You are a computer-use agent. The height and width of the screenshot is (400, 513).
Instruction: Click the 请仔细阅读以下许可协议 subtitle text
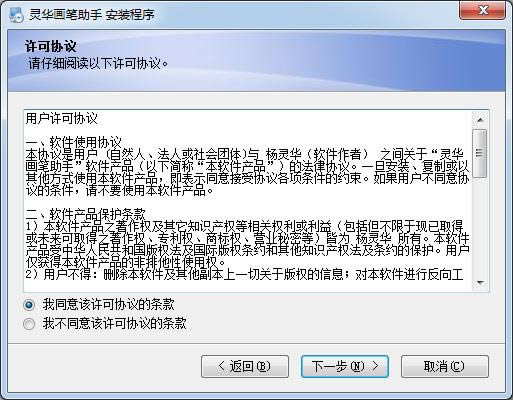tap(98, 63)
